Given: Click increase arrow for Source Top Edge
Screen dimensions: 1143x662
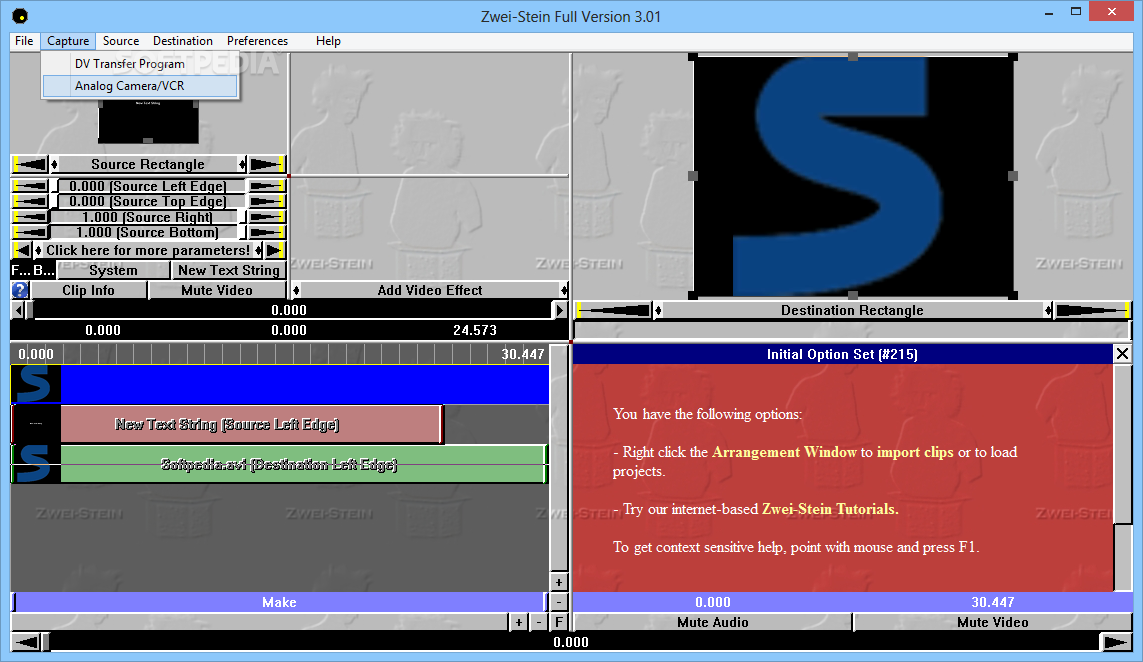Looking at the screenshot, I should coord(267,201).
